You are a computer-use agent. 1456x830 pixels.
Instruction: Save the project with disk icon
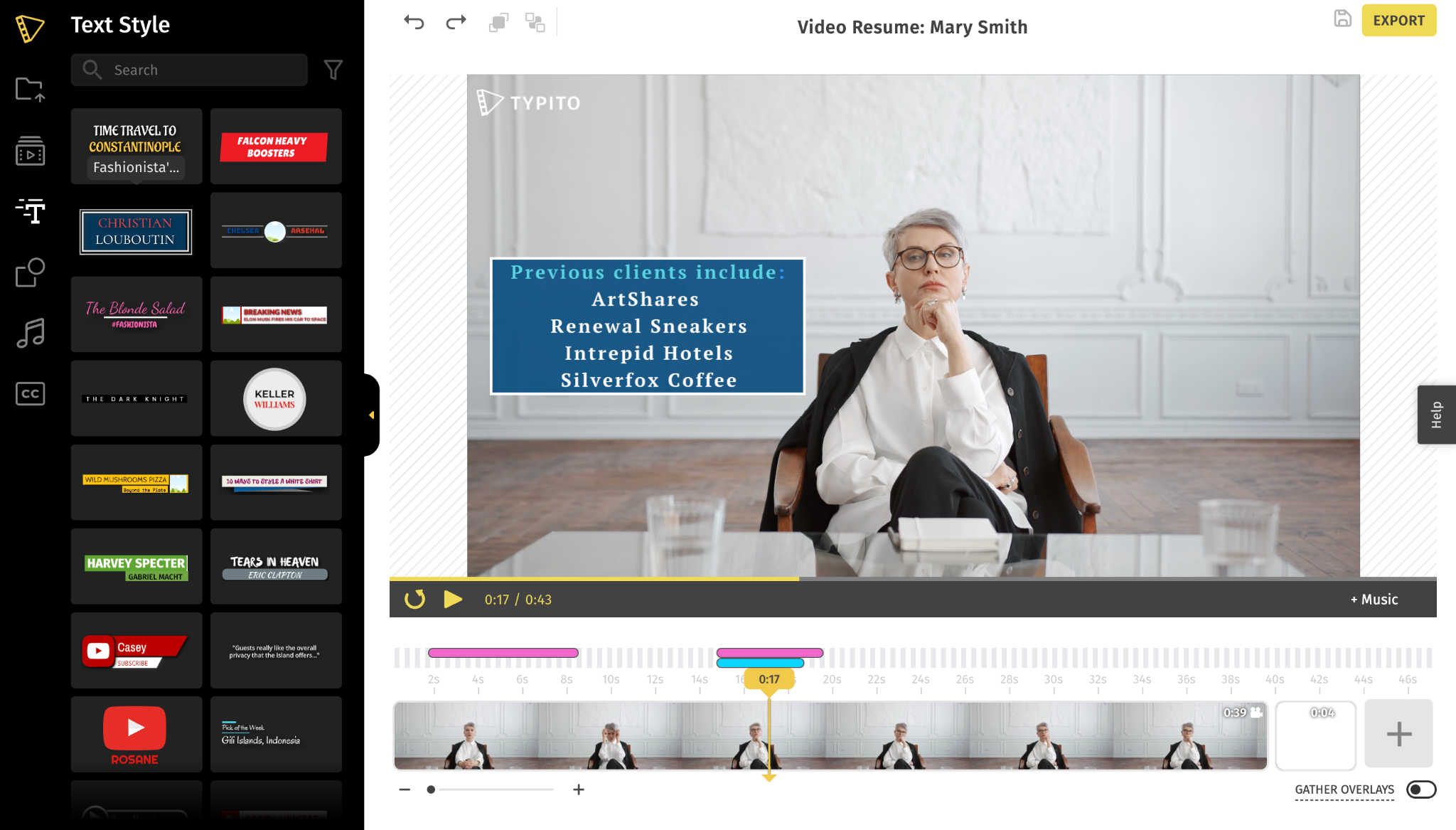(x=1342, y=19)
